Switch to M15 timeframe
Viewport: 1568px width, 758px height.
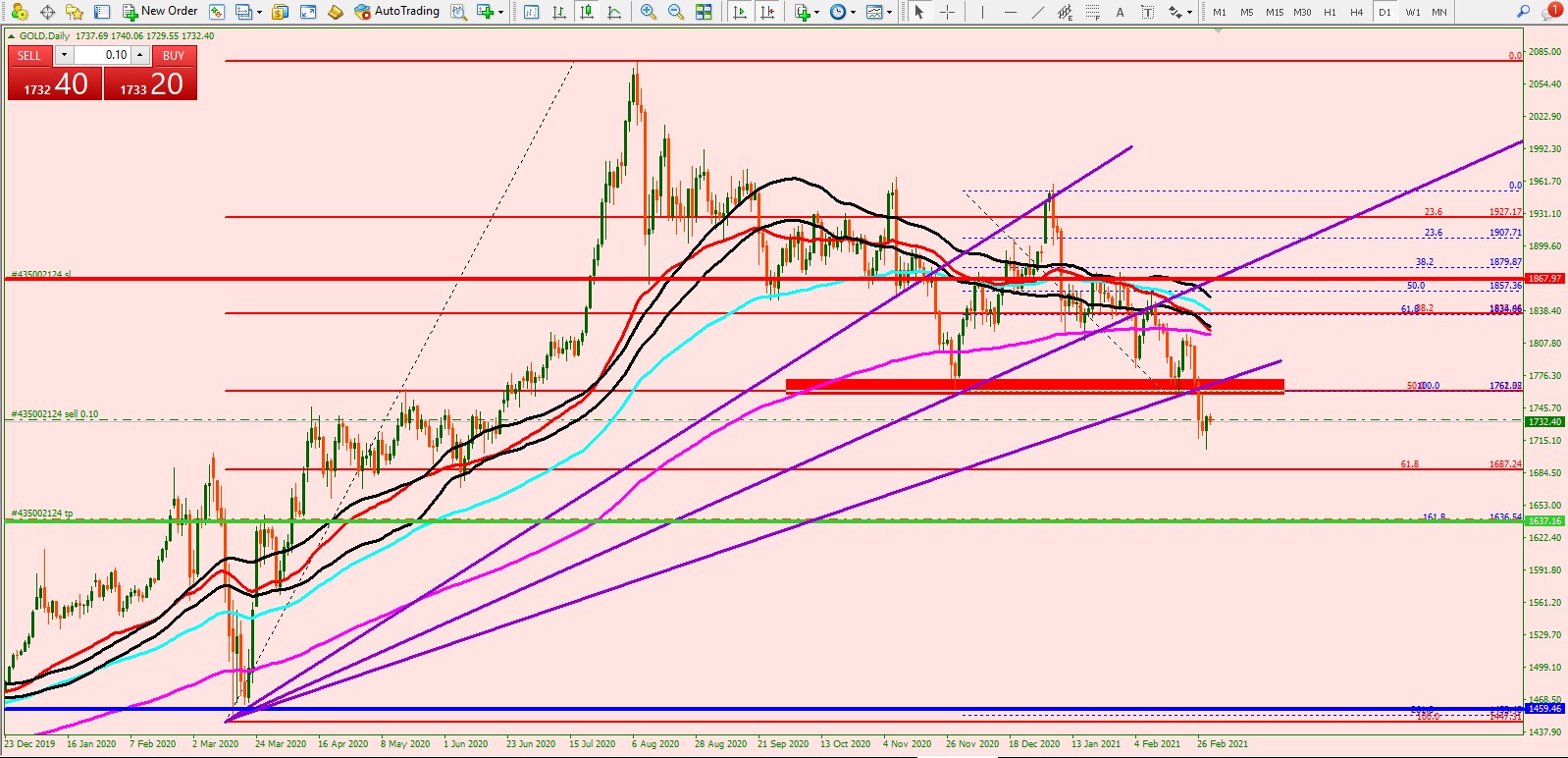click(1275, 12)
